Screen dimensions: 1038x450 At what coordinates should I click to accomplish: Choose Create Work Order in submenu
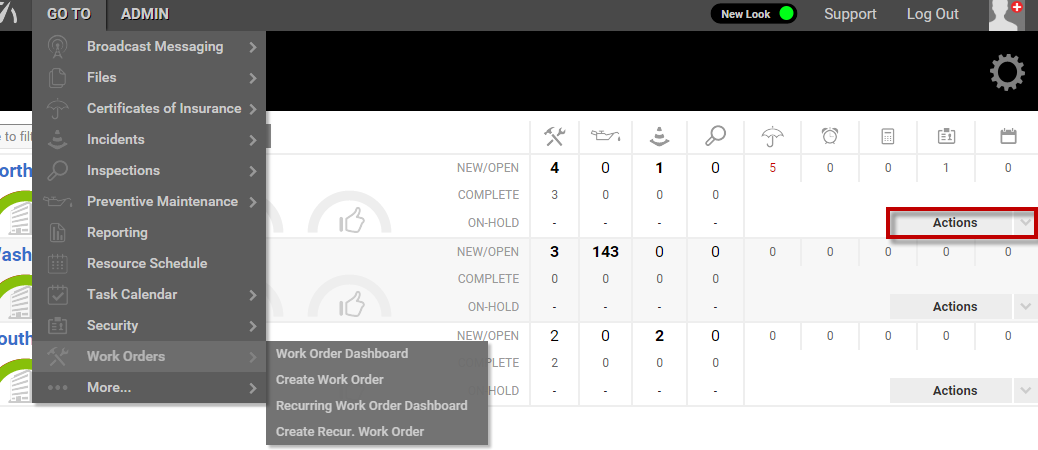click(x=330, y=380)
